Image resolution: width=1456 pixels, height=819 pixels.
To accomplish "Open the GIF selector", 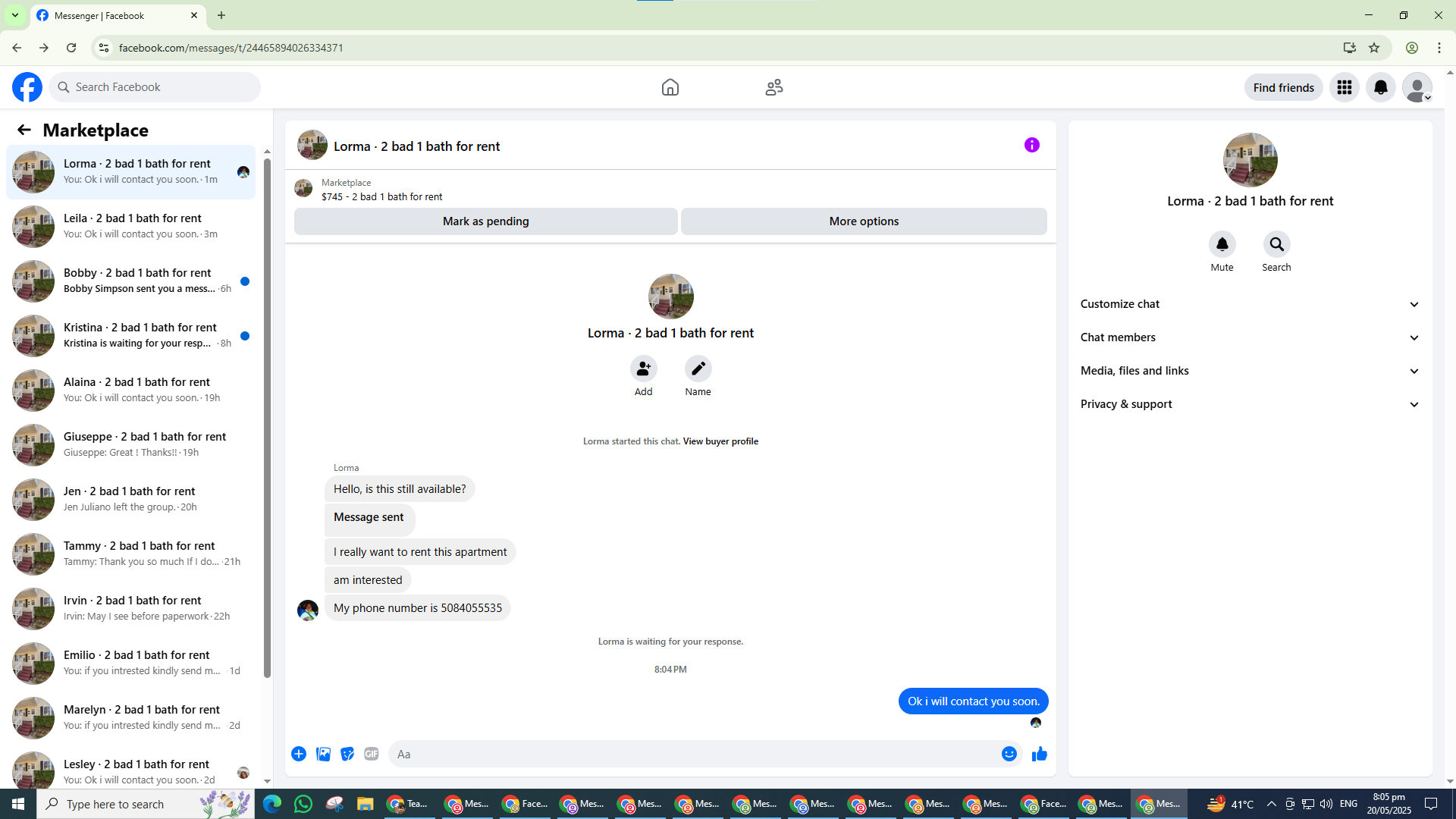I will pyautogui.click(x=371, y=754).
